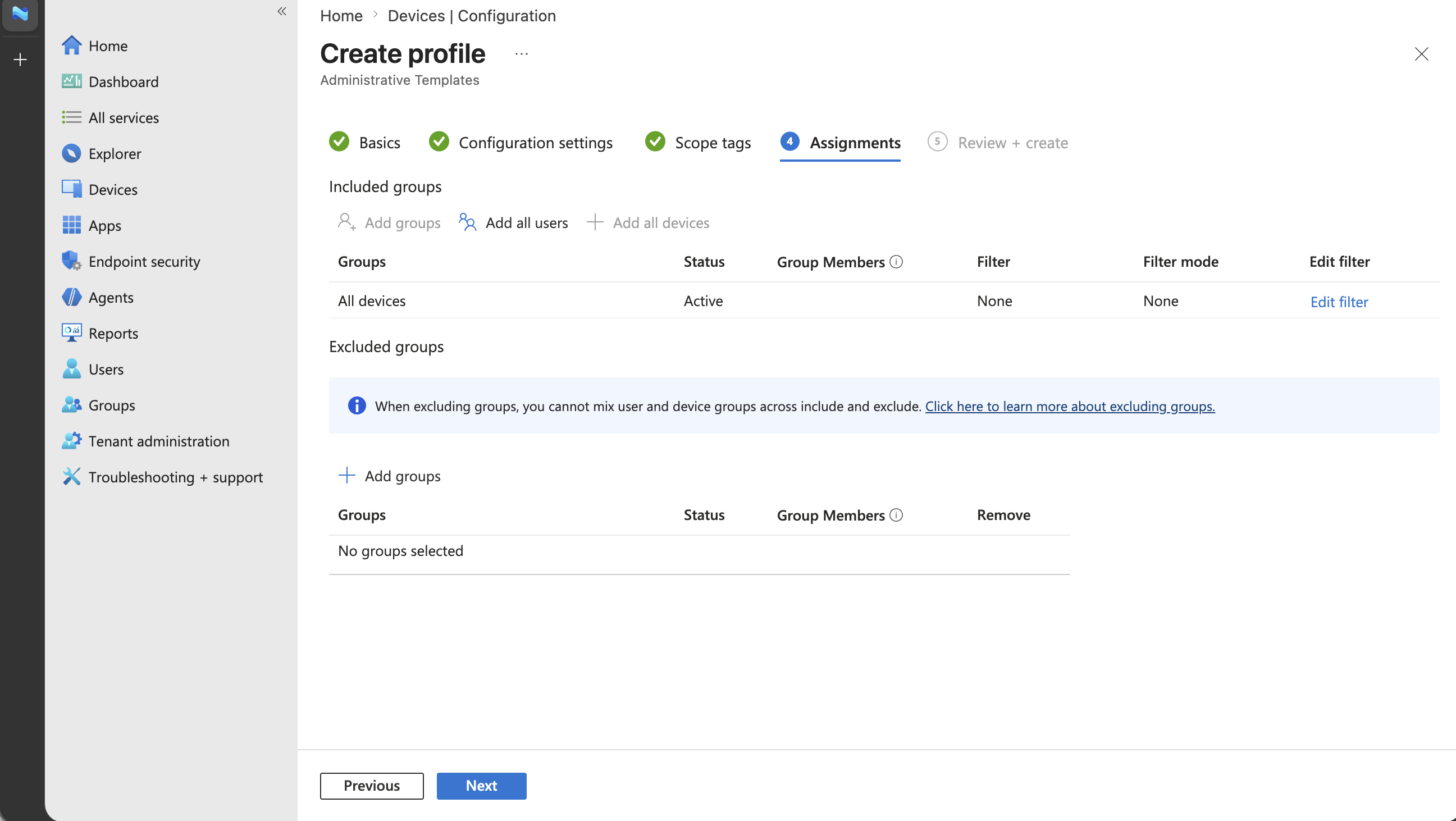Open the Users person icon
This screenshot has height=821, width=1456.
[x=71, y=368]
